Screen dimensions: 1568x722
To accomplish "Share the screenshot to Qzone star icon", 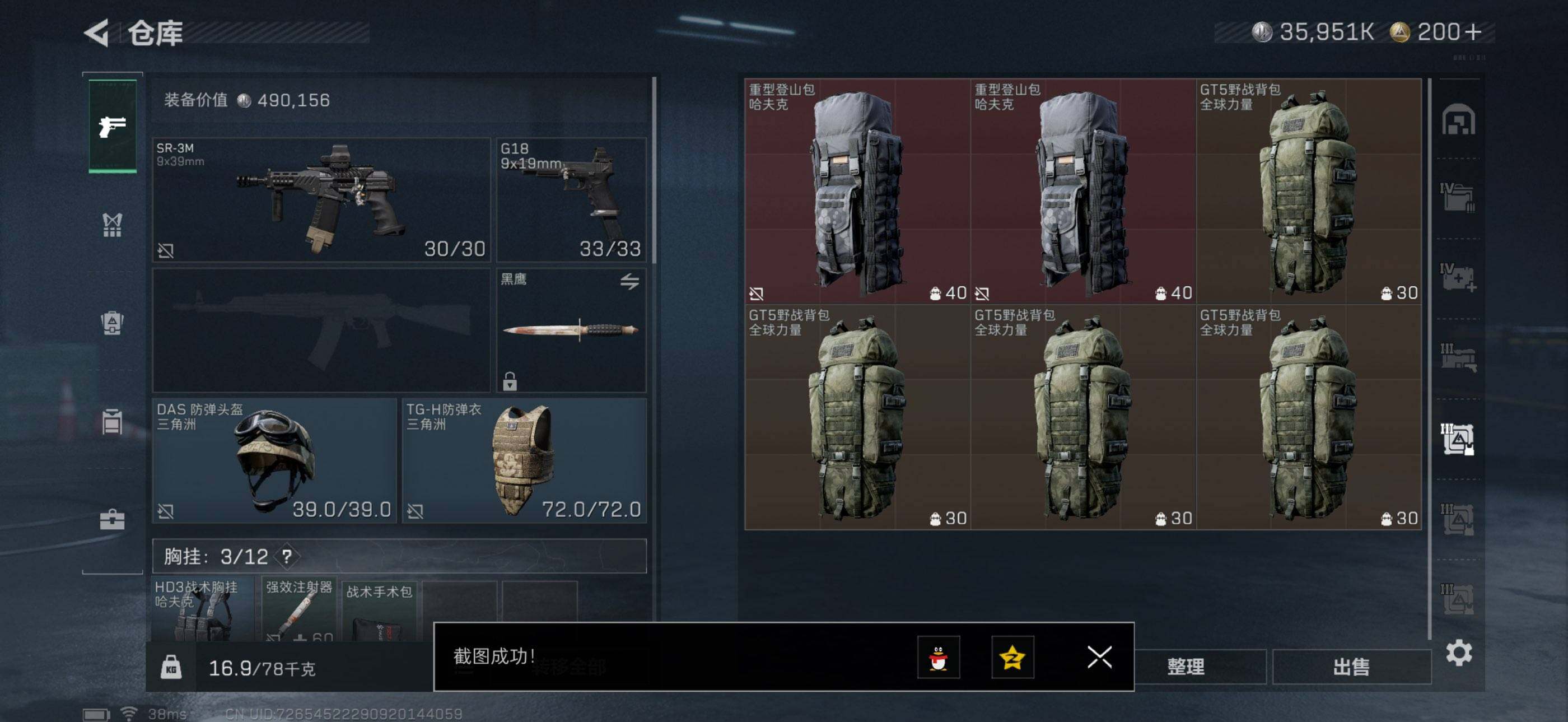I will click(x=1012, y=658).
